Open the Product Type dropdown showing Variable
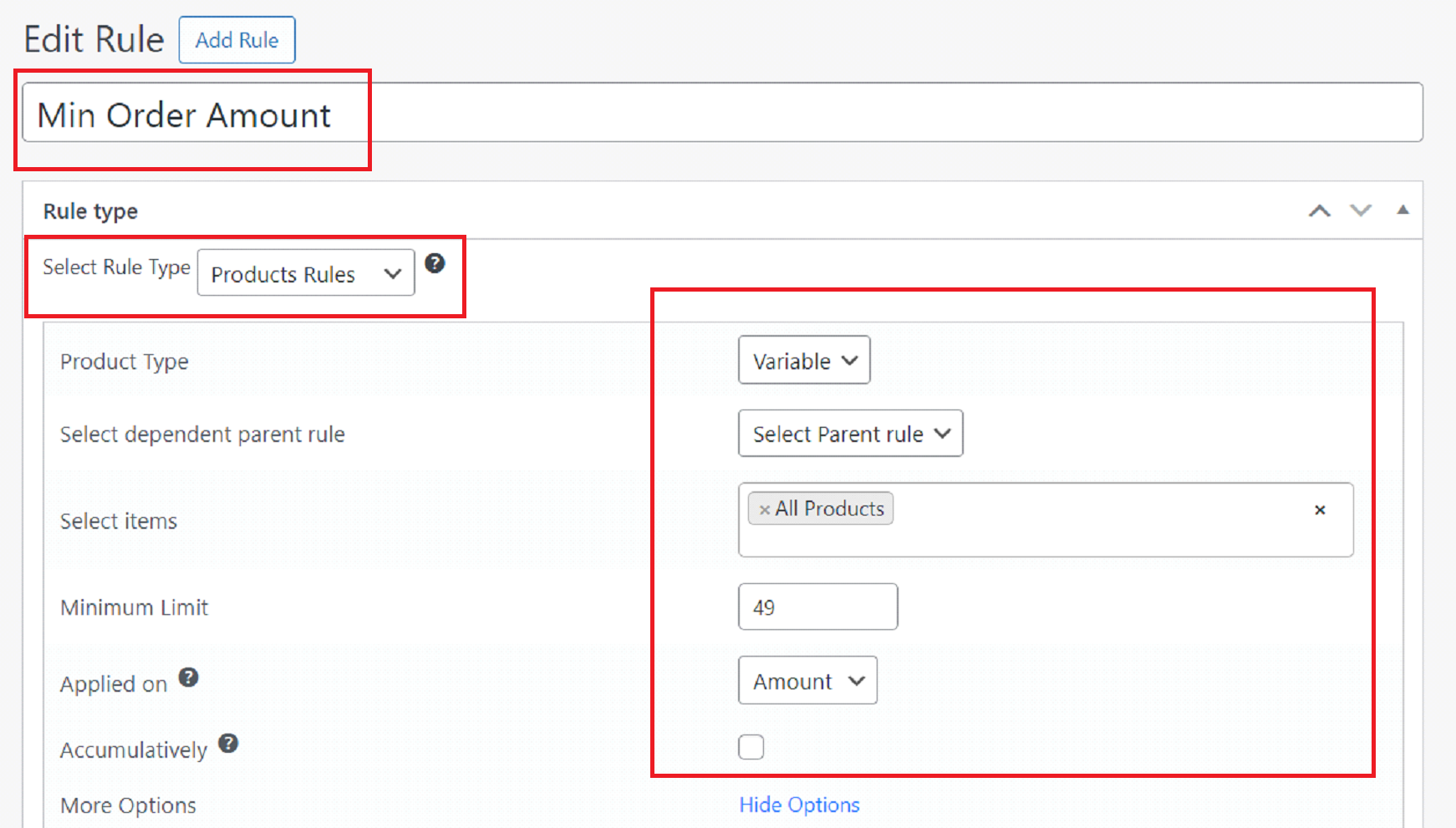Image resolution: width=1456 pixels, height=828 pixels. tap(803, 360)
